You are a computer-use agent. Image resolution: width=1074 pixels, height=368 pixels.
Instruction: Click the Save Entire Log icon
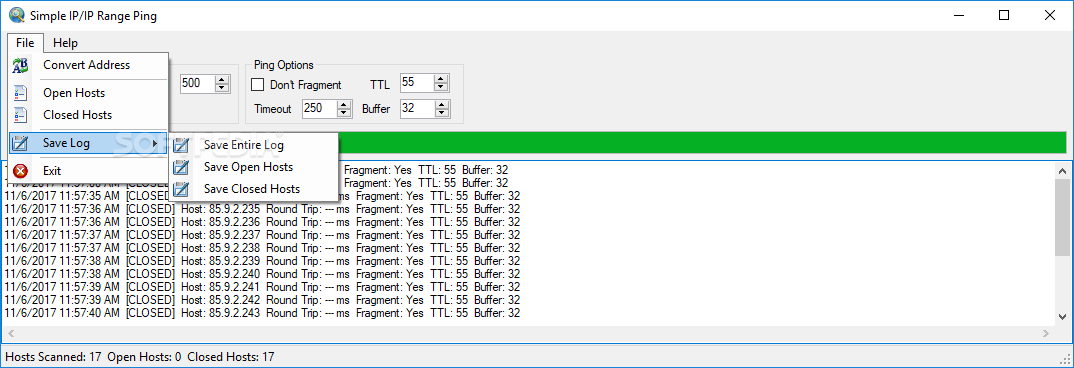182,145
